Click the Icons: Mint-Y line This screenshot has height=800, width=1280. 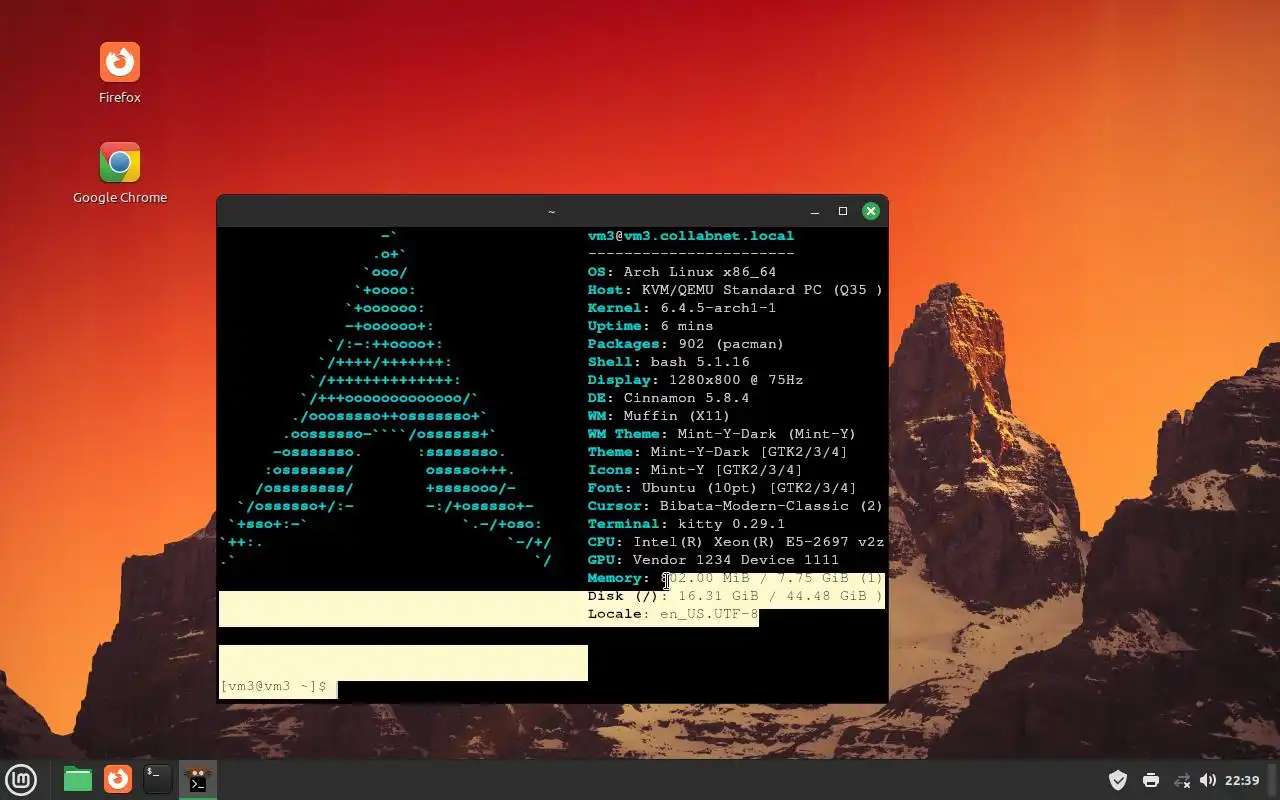coord(695,470)
